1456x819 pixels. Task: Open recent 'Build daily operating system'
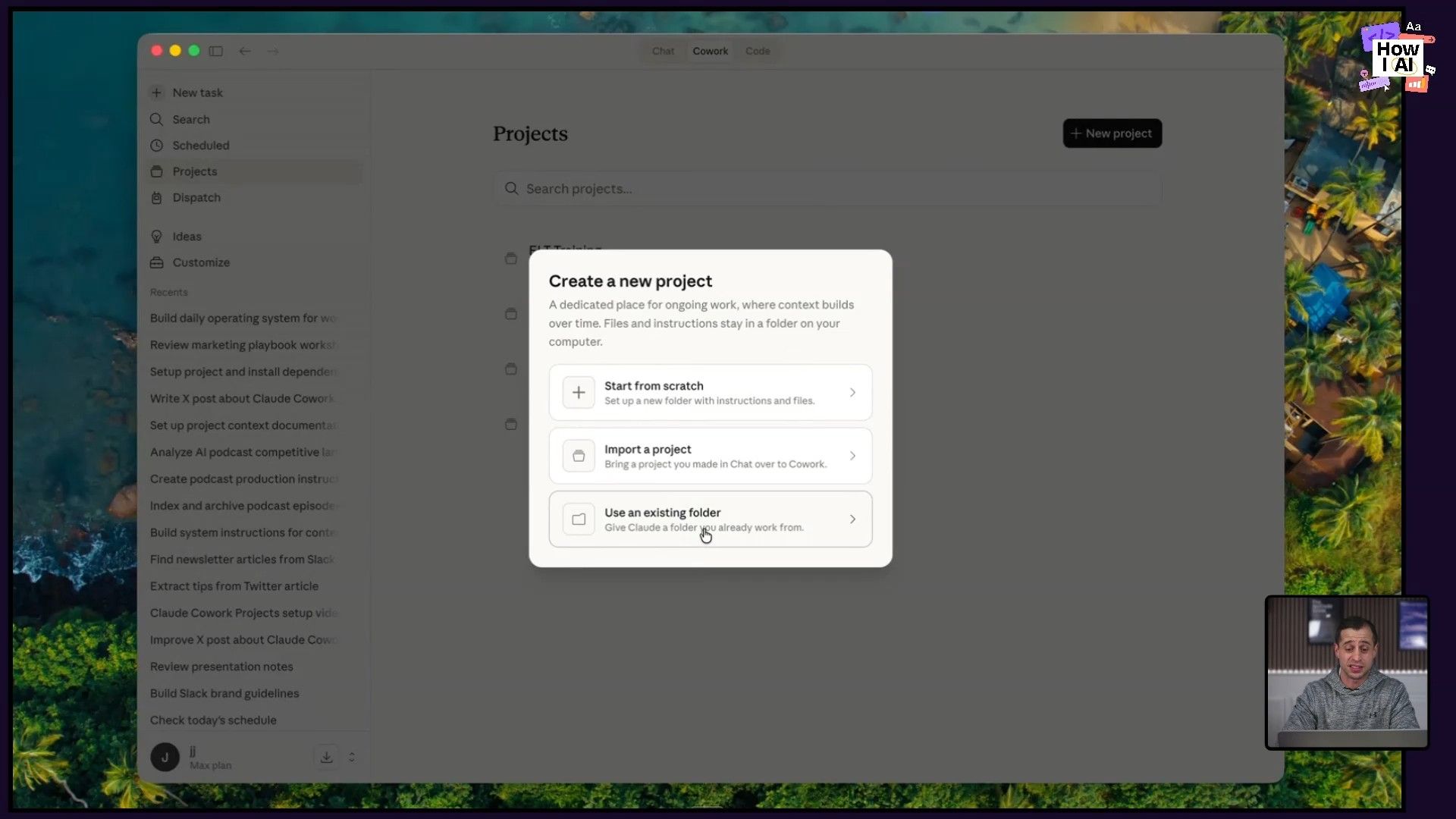[244, 318]
